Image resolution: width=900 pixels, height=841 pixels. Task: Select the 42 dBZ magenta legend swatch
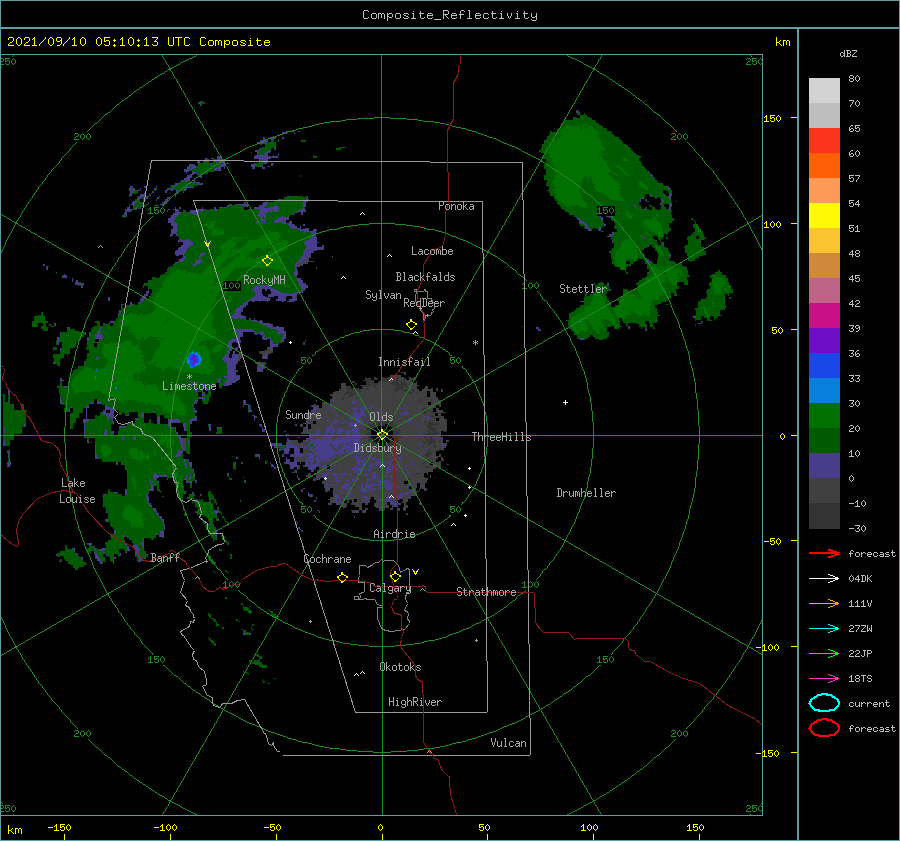pos(824,316)
